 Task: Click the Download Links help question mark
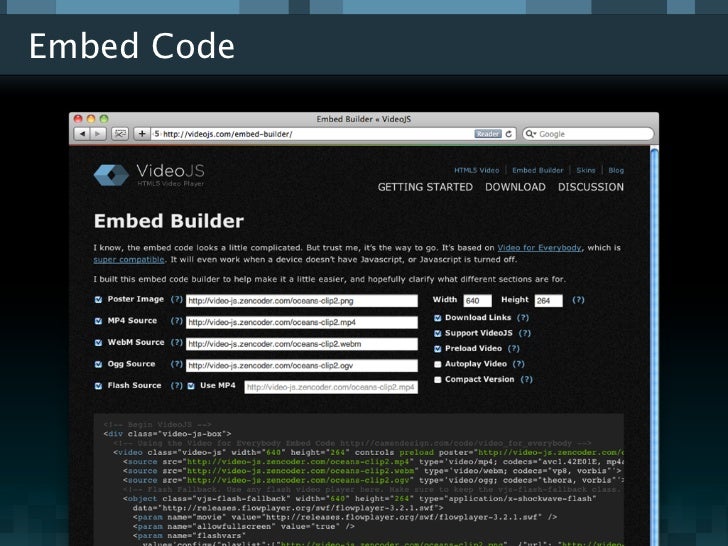523,318
